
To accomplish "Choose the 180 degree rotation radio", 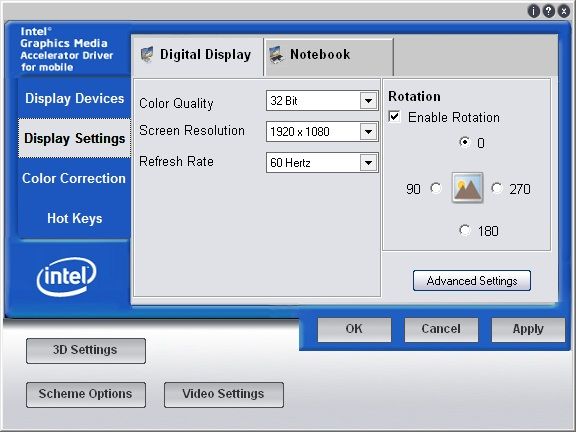I will pos(465,230).
